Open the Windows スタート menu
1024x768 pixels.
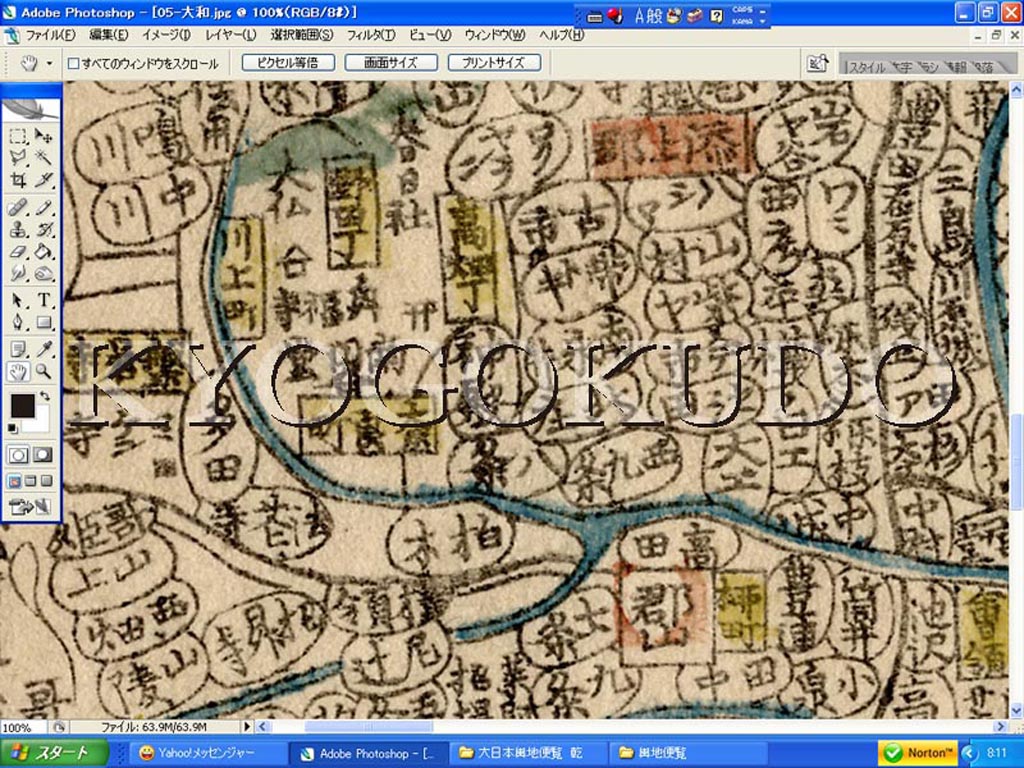[54, 753]
